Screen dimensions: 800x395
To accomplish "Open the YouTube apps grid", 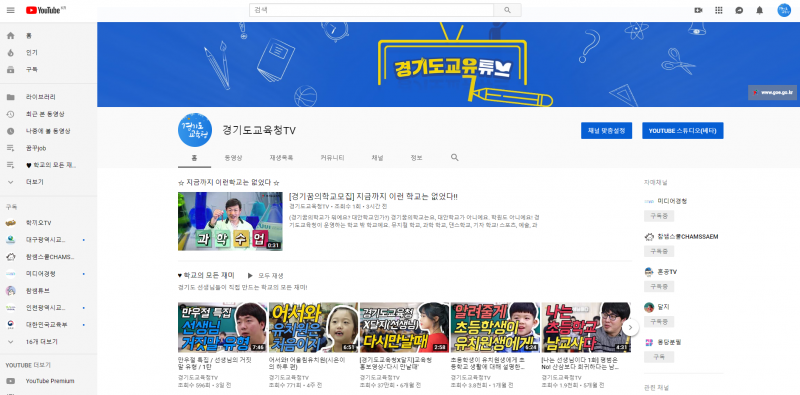I will tap(719, 10).
